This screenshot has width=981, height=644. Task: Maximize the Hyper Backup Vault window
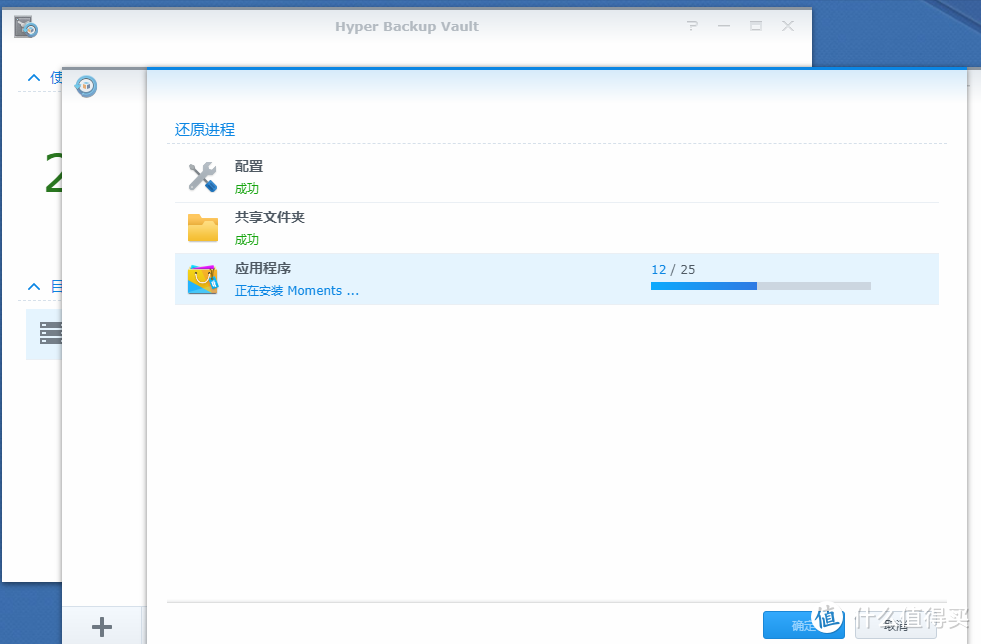[x=756, y=26]
